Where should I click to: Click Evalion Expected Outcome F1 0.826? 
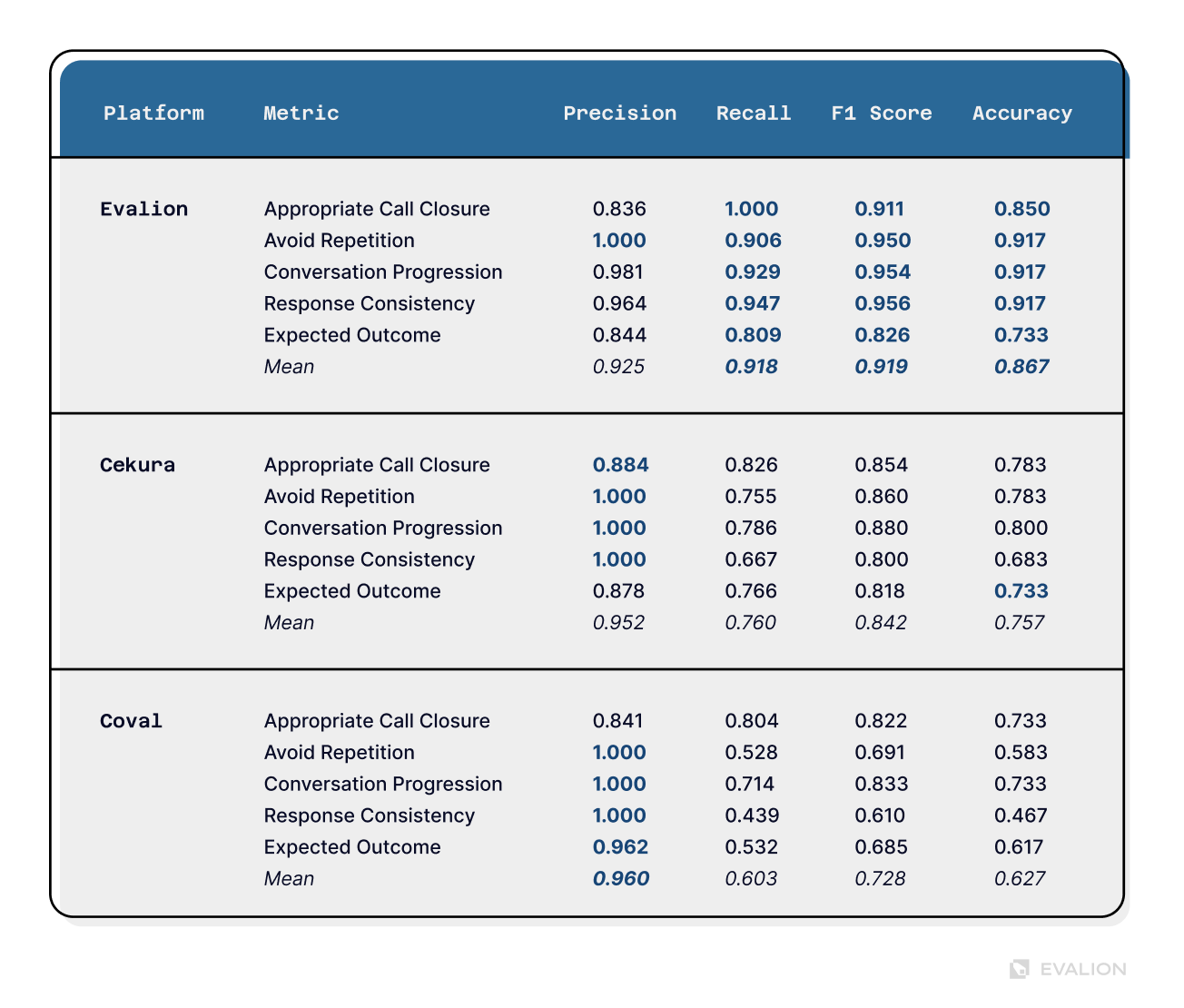(x=882, y=335)
